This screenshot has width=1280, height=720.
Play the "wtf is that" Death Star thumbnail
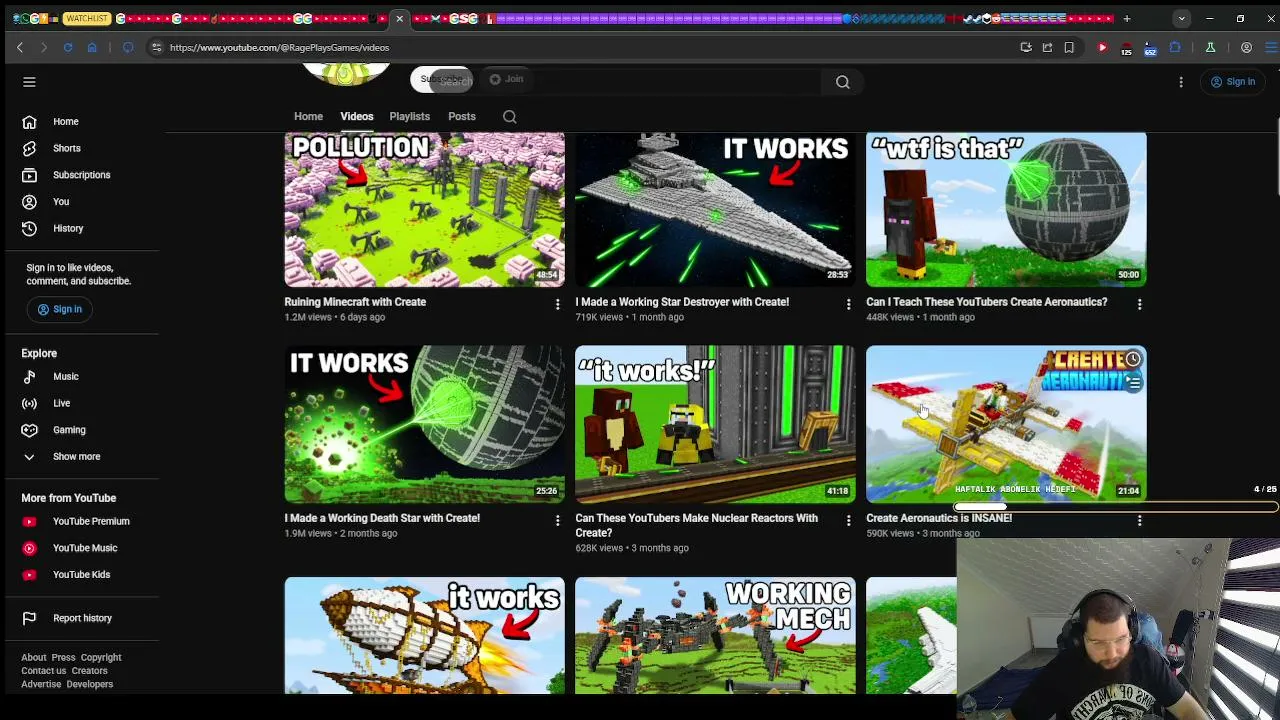[x=1006, y=209]
